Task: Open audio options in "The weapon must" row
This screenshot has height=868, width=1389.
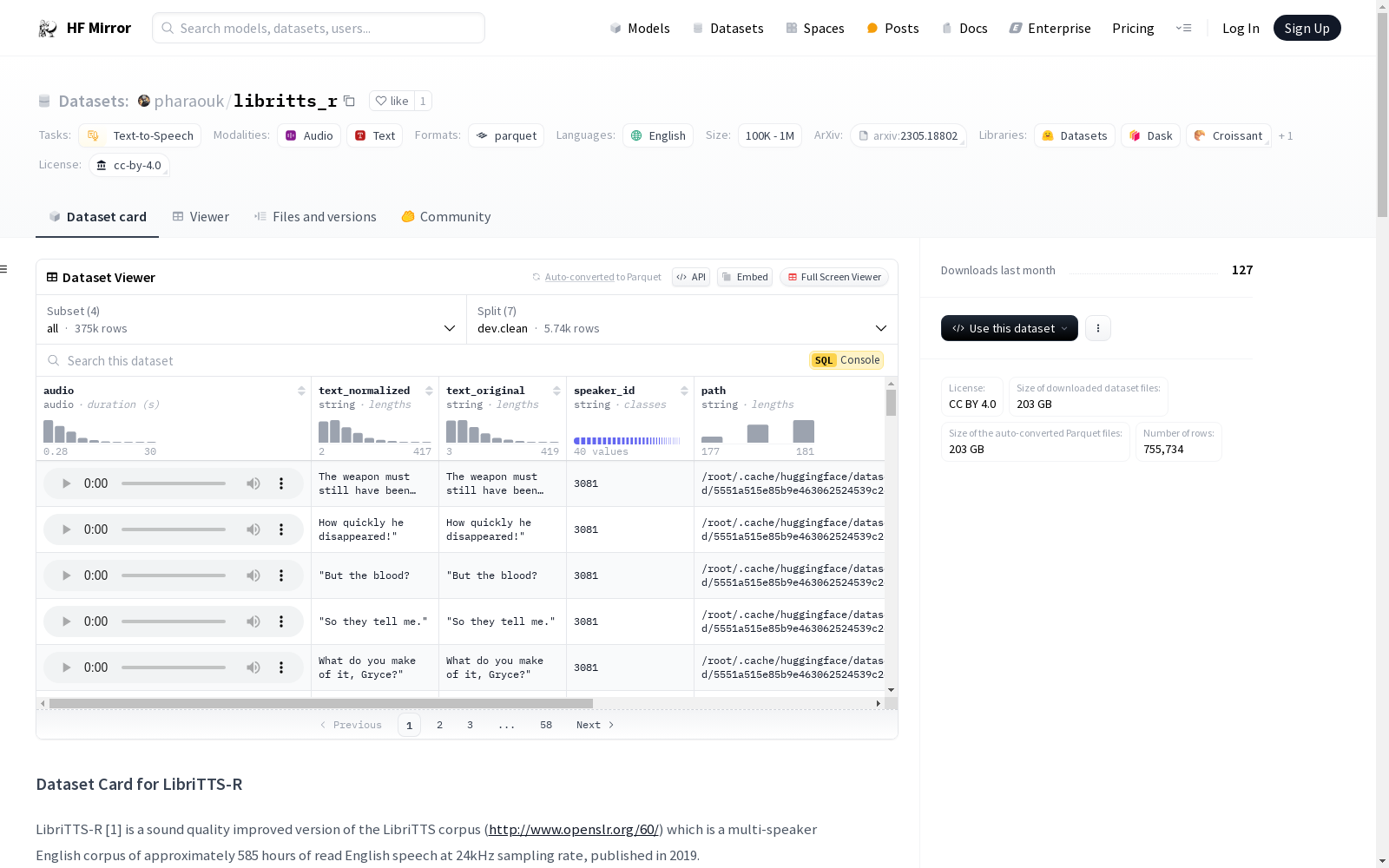Action: 281,483
